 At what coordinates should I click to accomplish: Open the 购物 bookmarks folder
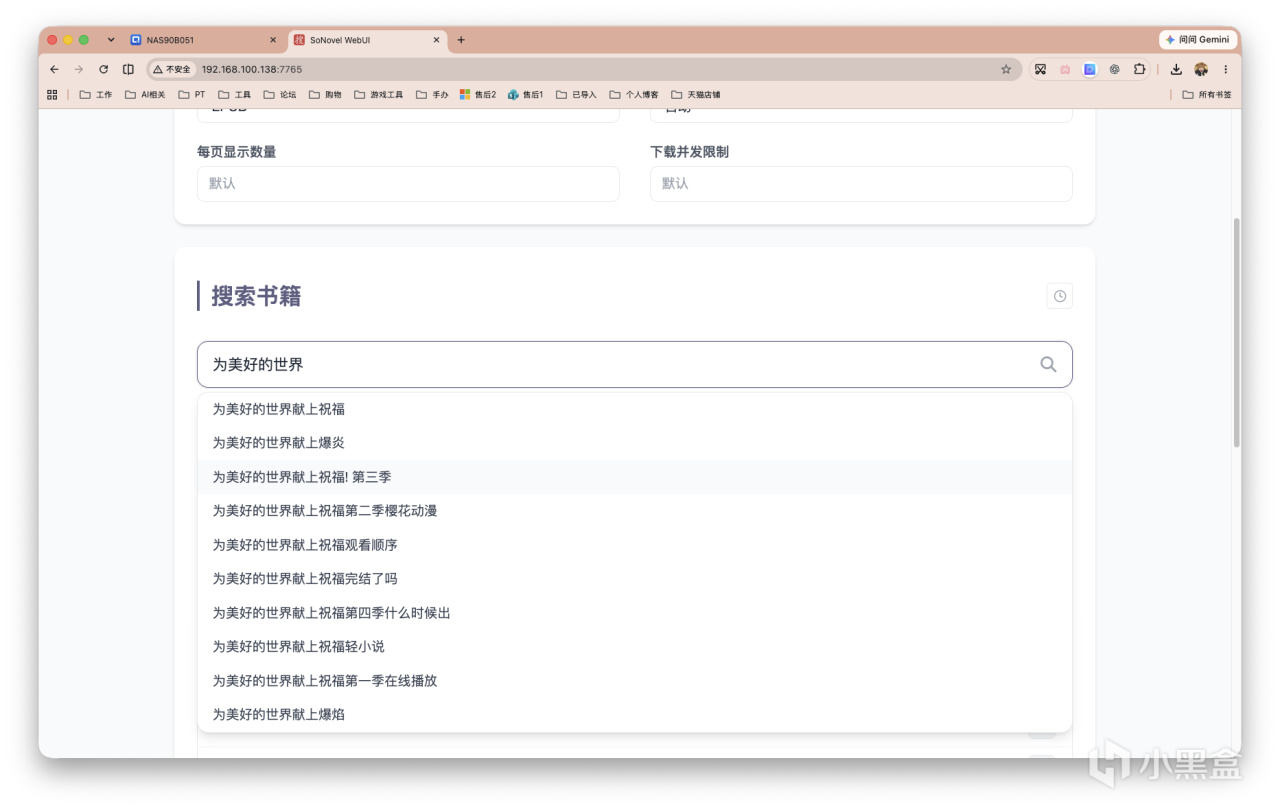(325, 94)
